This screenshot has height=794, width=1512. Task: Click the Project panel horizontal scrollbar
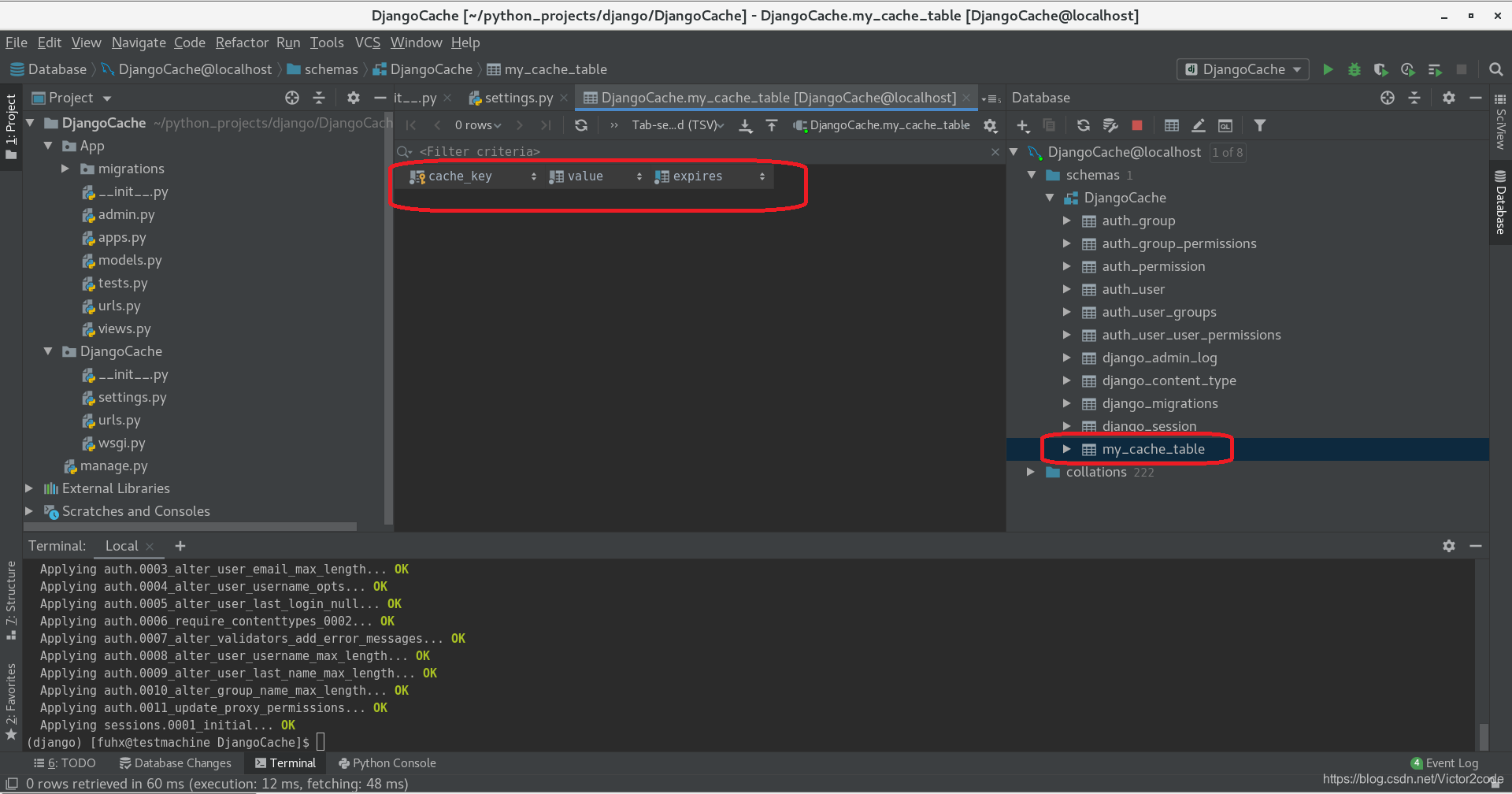[191, 526]
